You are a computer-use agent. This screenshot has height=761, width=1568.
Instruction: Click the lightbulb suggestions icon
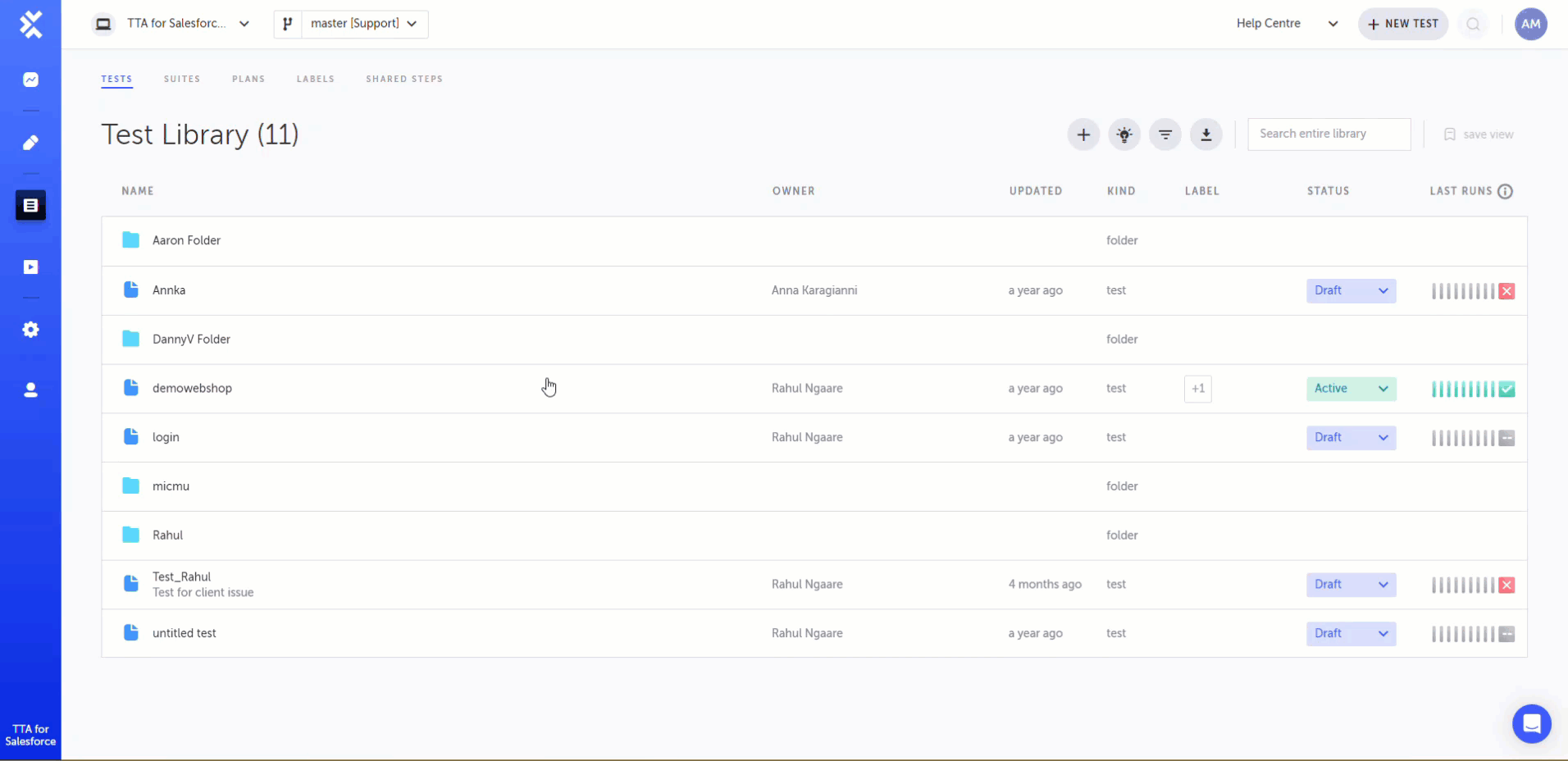click(1124, 134)
